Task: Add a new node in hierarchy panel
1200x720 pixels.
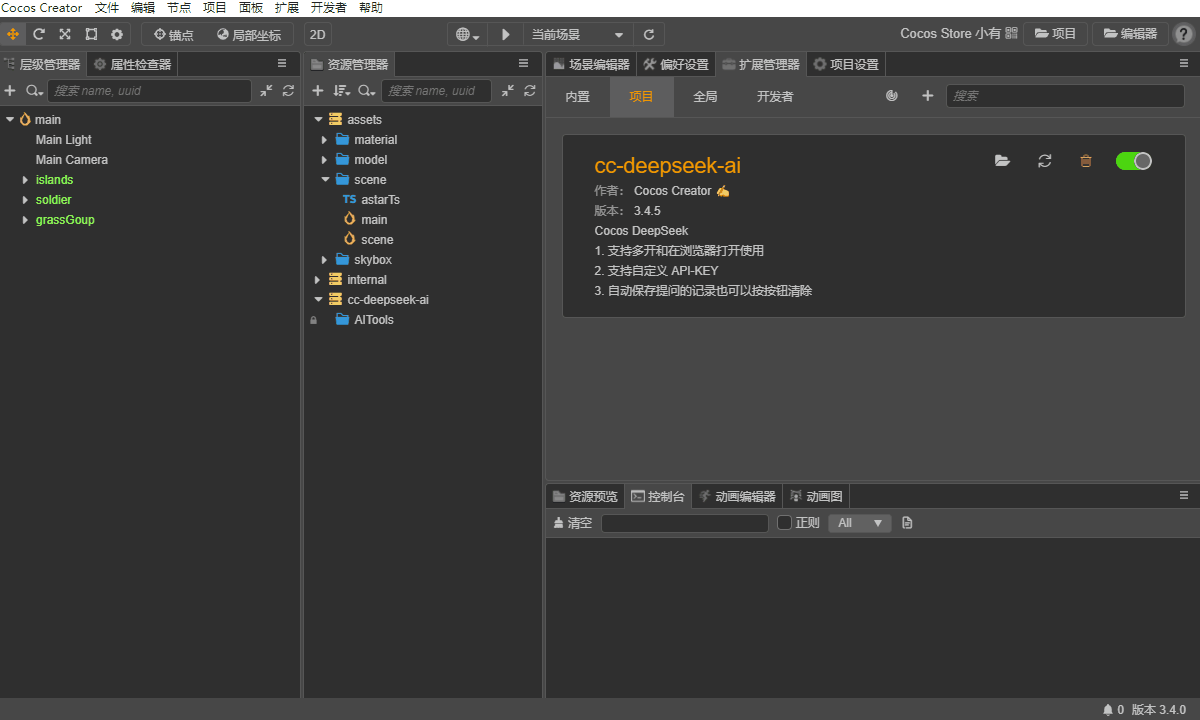Action: (10, 91)
